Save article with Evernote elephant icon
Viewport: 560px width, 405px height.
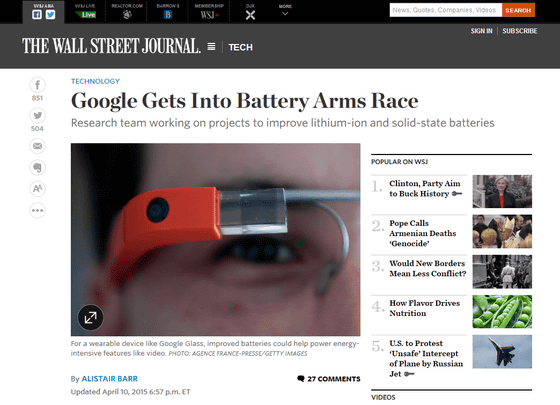[x=38, y=168]
